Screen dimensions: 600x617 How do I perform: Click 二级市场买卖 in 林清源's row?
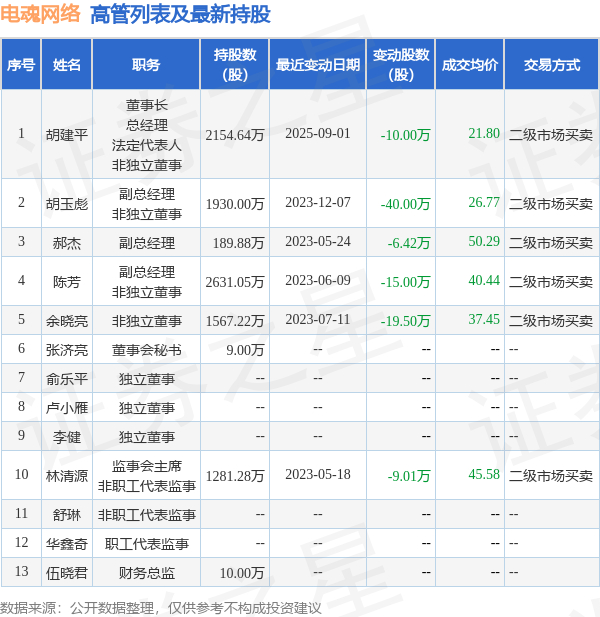pyautogui.click(x=550, y=476)
